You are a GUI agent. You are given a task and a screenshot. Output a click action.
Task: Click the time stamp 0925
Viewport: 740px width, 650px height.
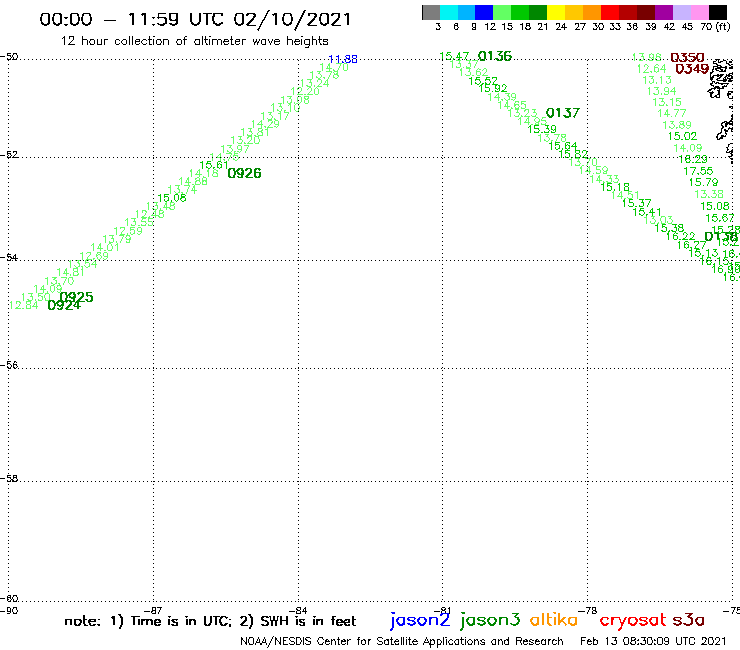tap(77, 297)
